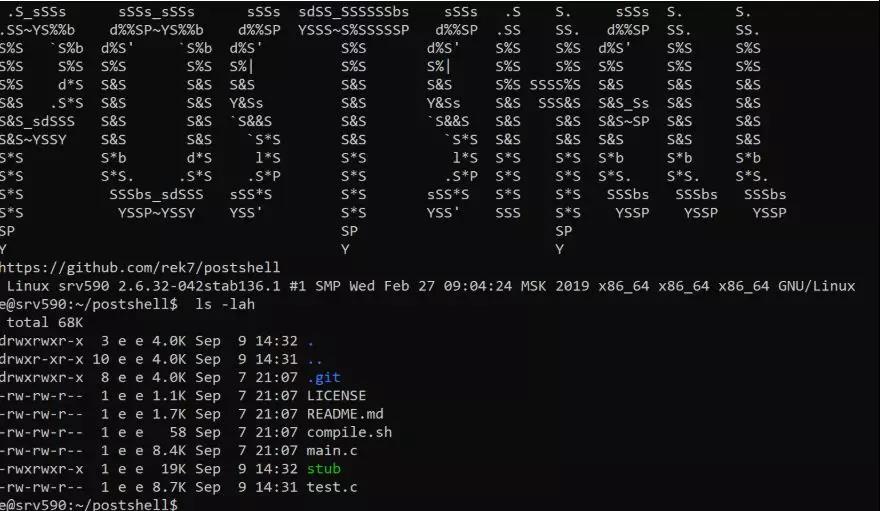
Task: Click the parent directory '..' entry
Action: coord(315,359)
